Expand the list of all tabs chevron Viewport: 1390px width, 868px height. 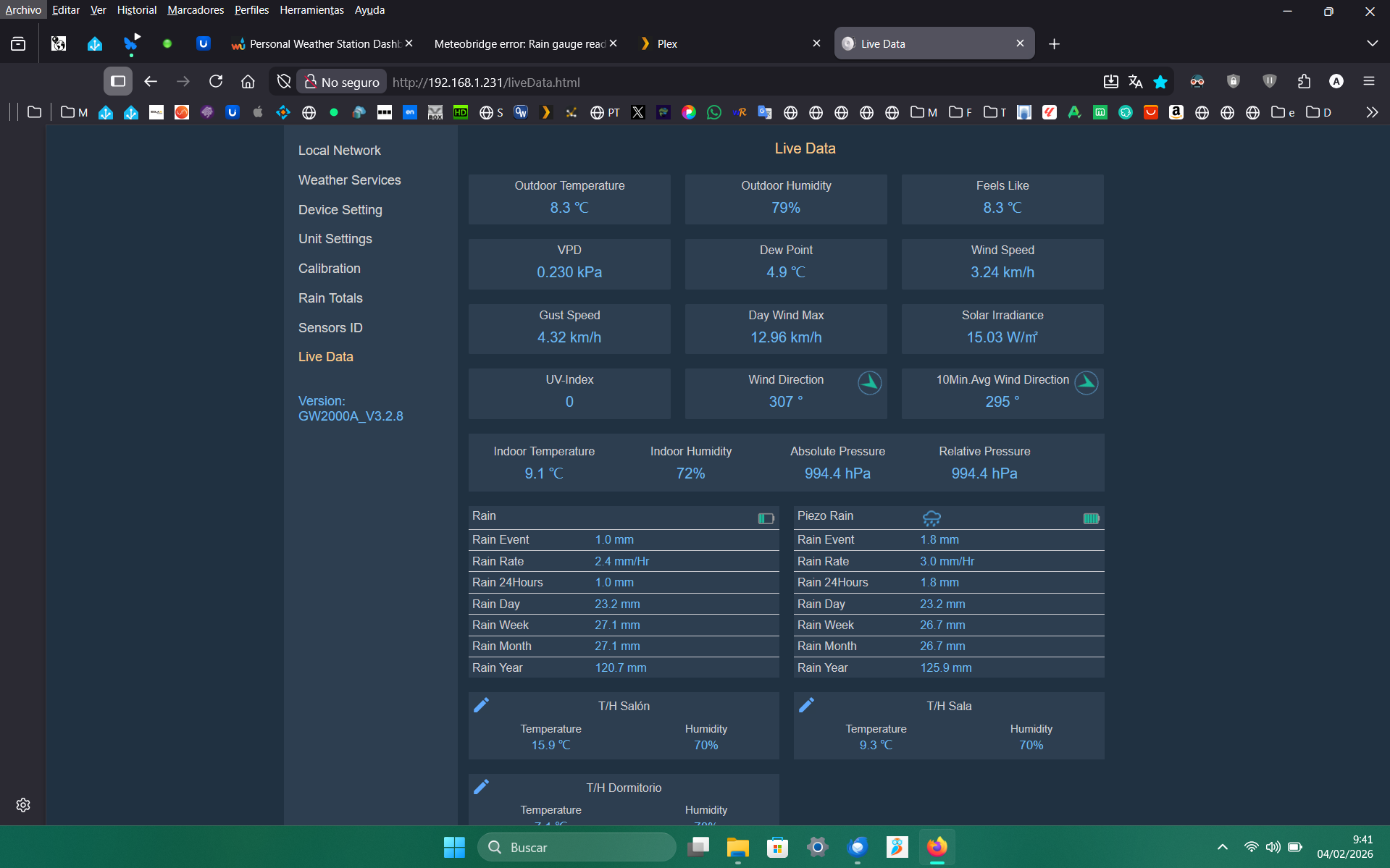1371,43
